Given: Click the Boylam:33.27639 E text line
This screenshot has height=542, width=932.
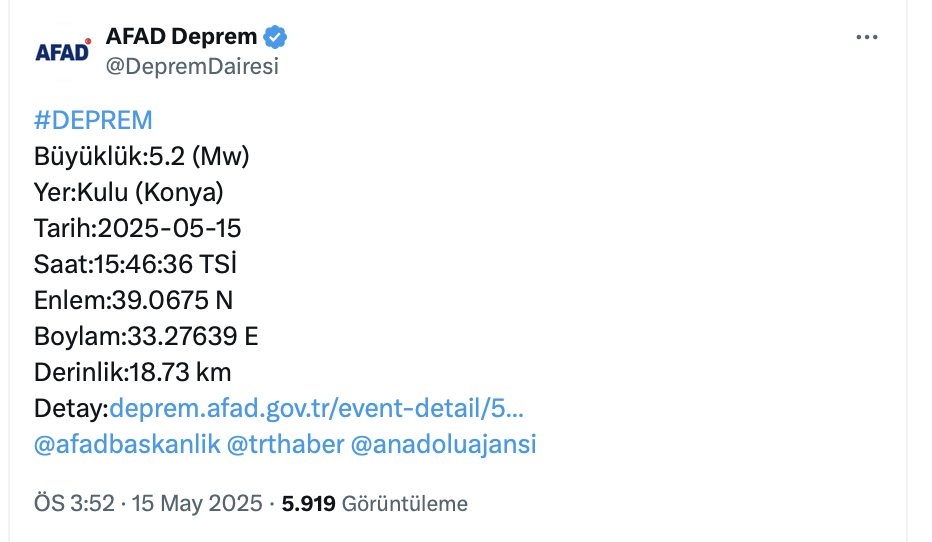Looking at the screenshot, I should 146,336.
